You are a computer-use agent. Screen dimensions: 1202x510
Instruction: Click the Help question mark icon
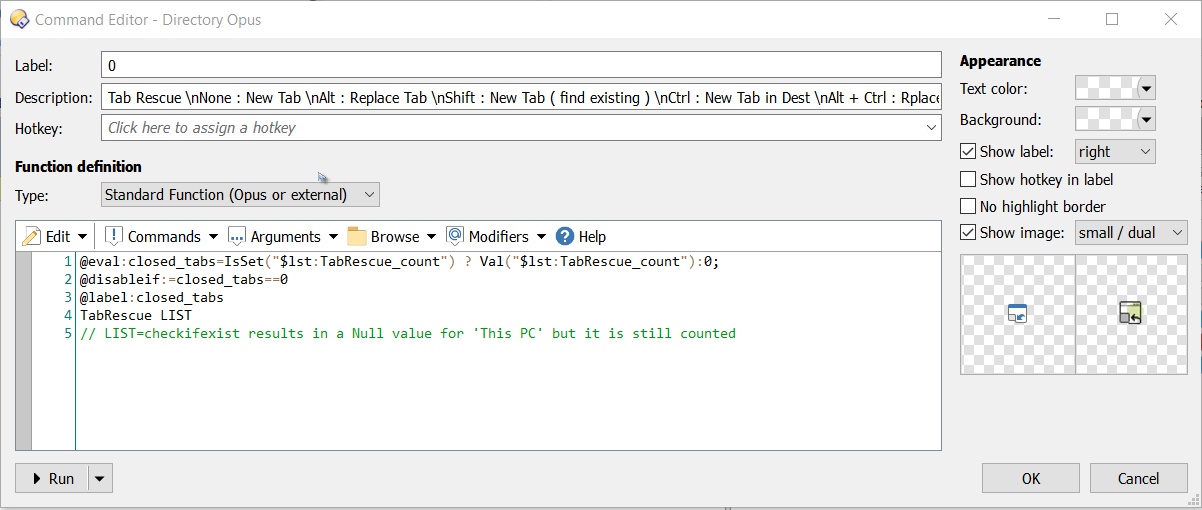[x=565, y=236]
